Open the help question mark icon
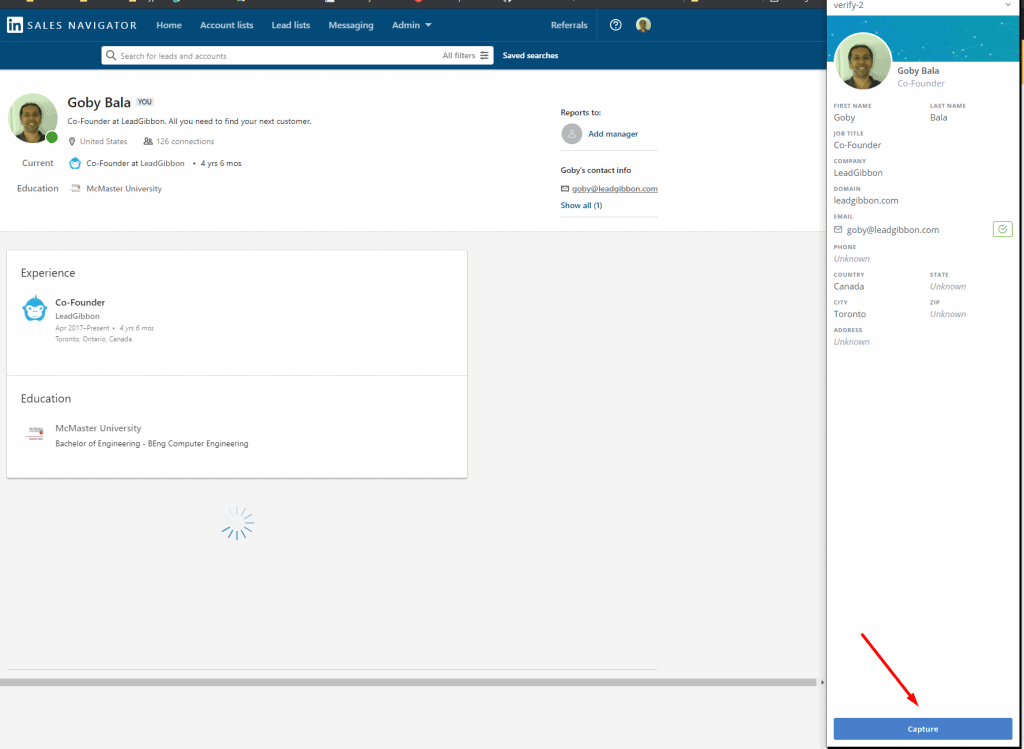 (616, 25)
